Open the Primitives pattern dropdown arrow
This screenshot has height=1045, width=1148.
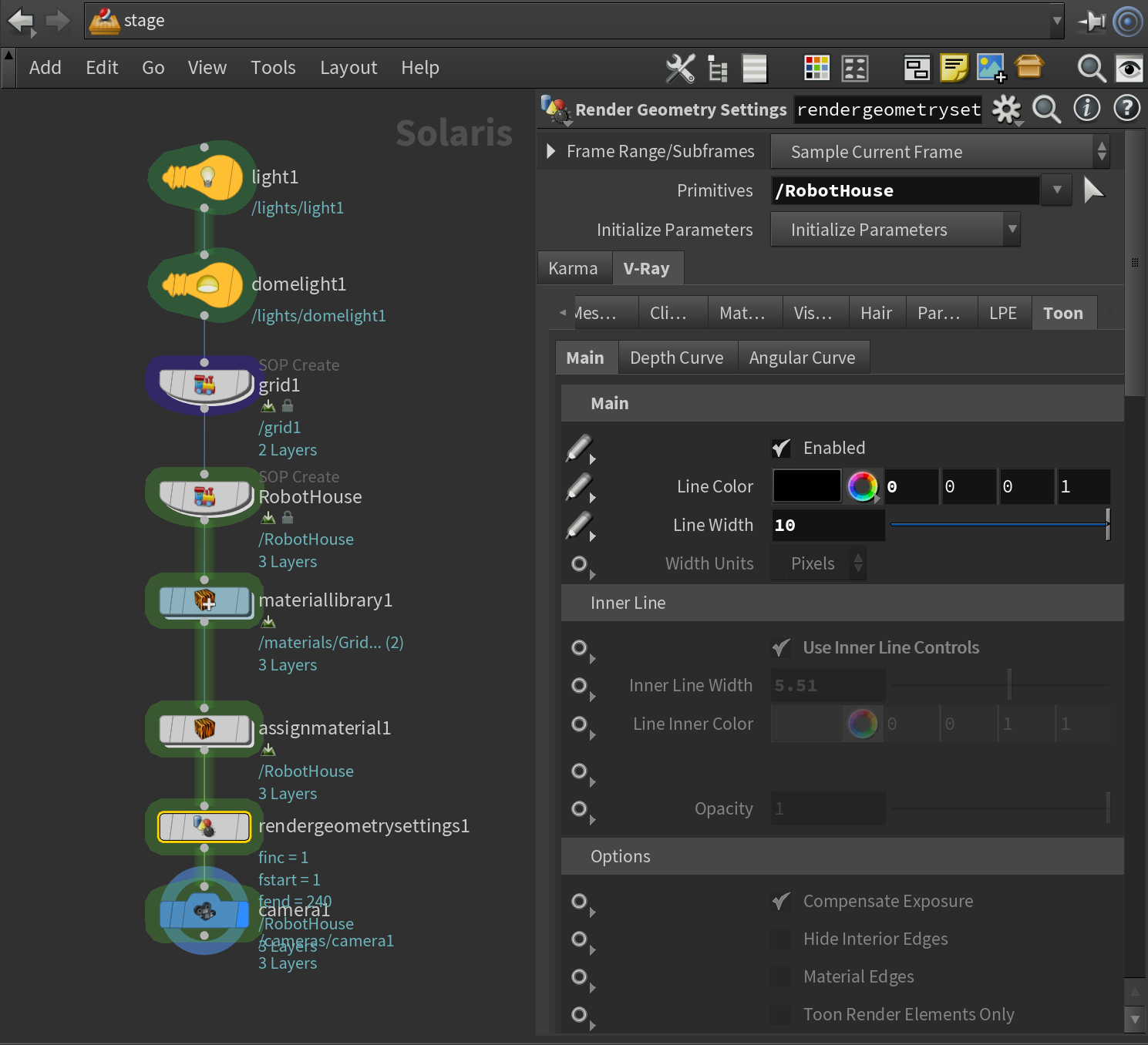[1057, 190]
